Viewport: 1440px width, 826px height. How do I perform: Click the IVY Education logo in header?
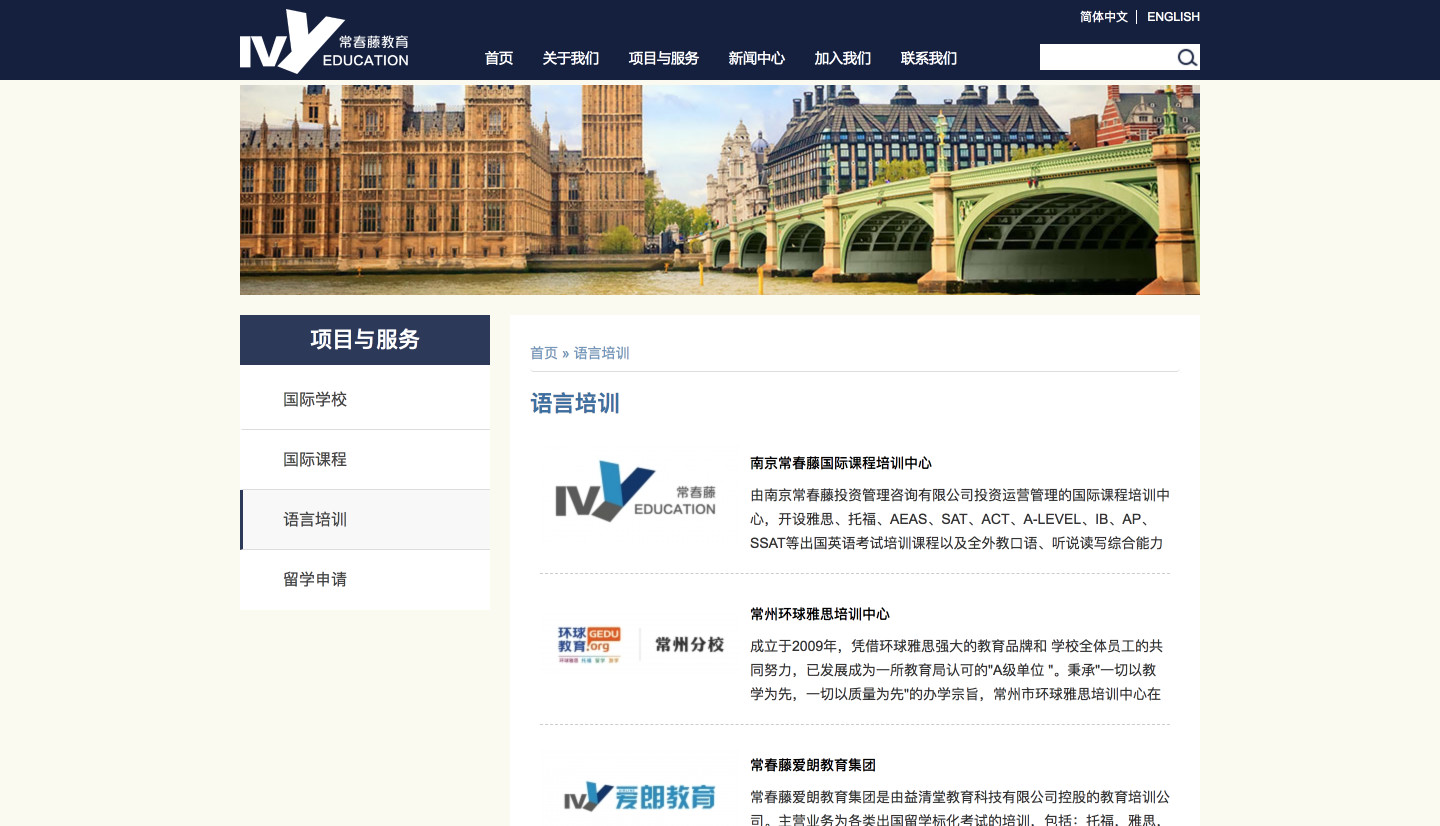[324, 42]
